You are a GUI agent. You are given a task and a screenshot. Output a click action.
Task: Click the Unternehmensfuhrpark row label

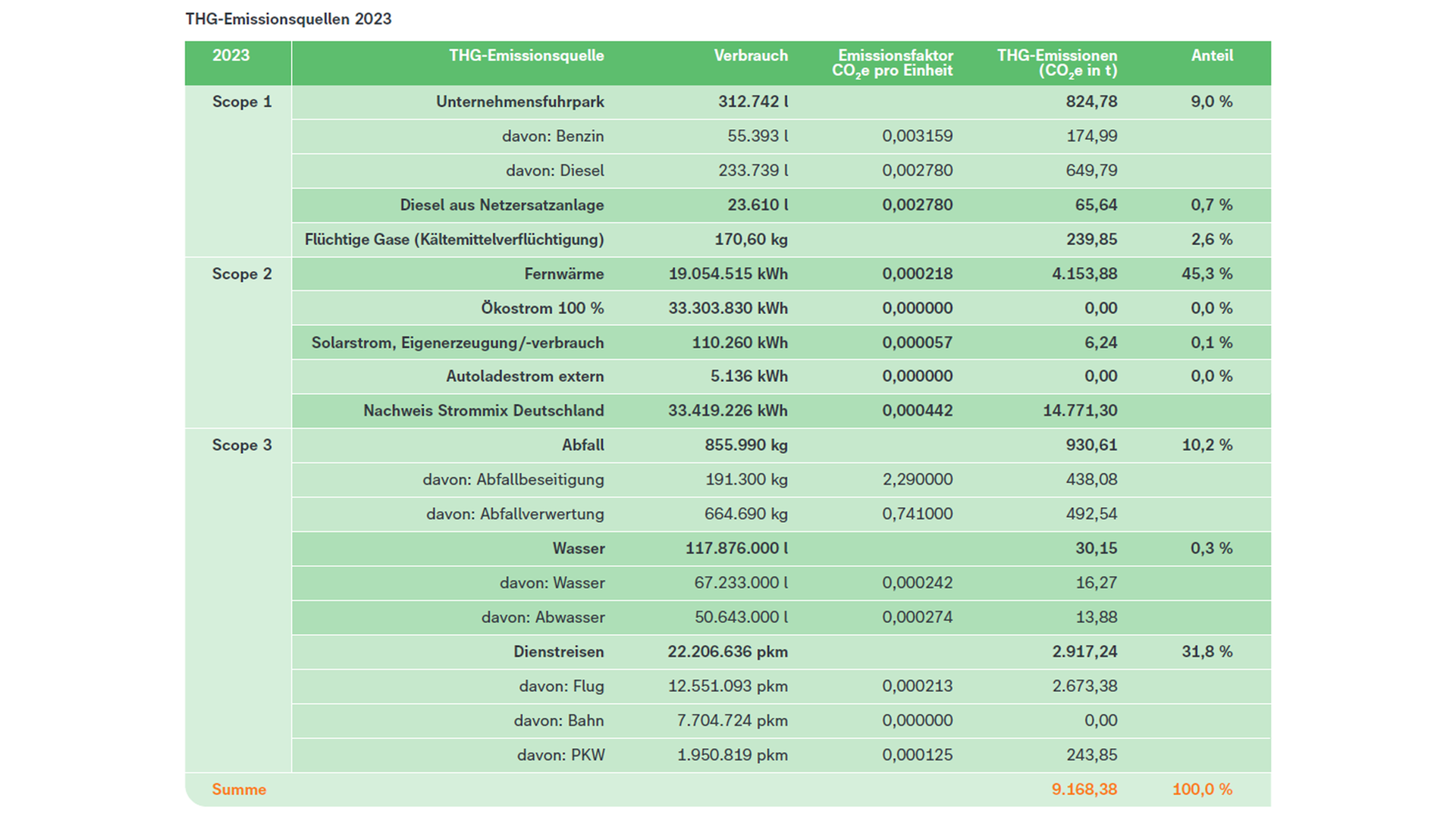pyautogui.click(x=519, y=102)
